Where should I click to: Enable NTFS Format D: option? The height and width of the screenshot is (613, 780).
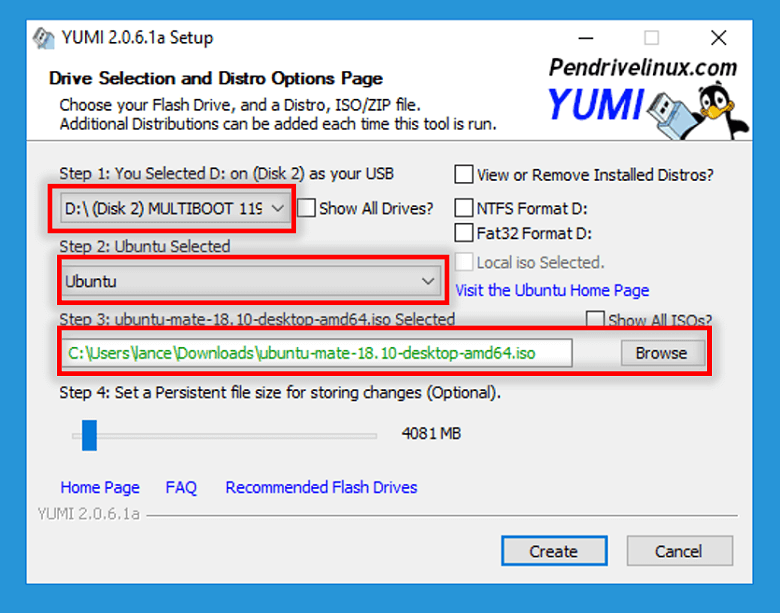(x=464, y=208)
